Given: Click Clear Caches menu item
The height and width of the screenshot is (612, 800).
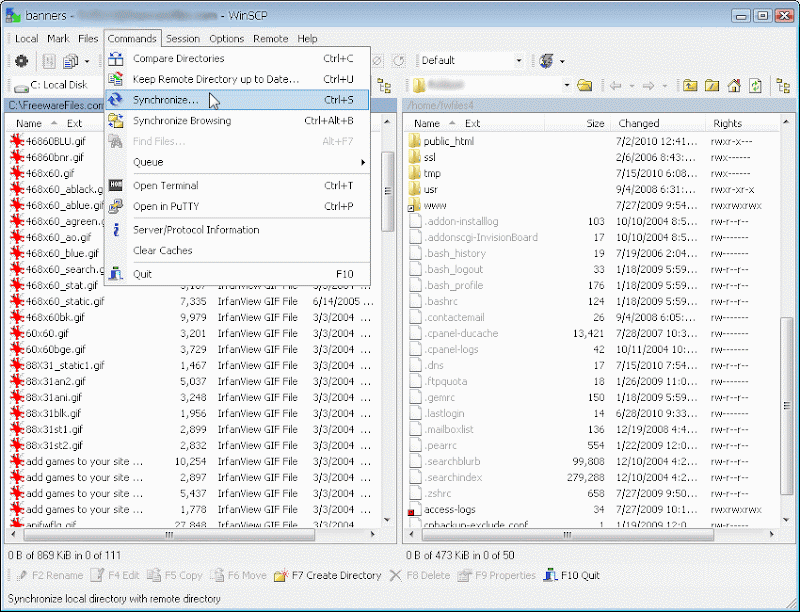Looking at the screenshot, I should [237, 250].
